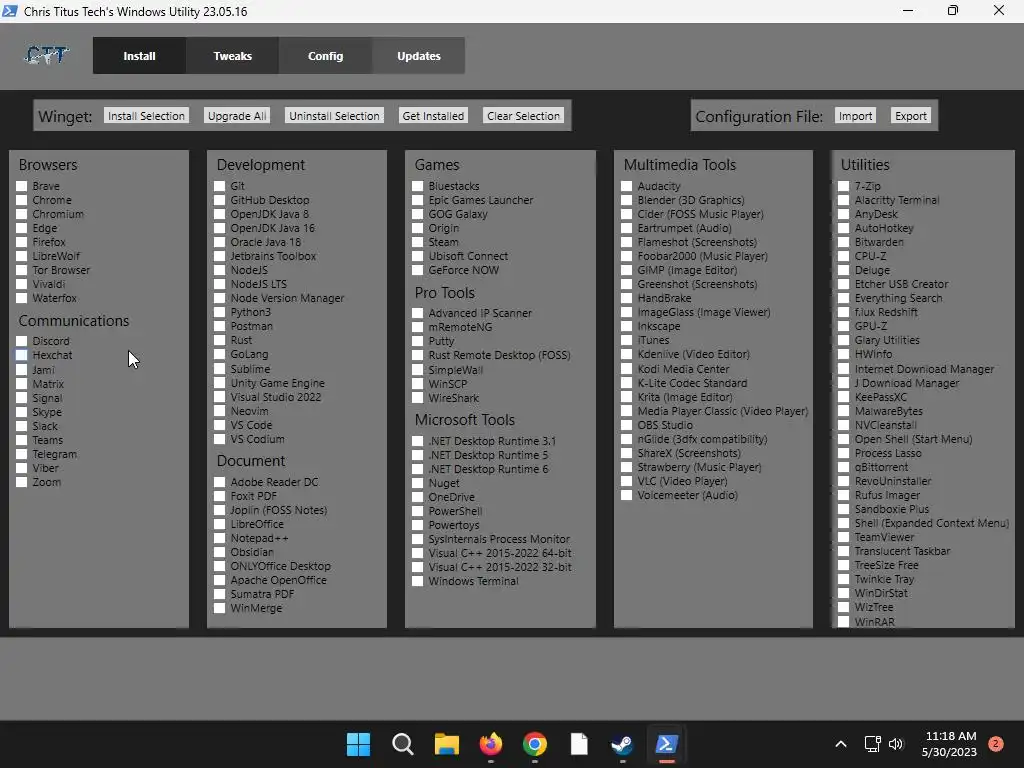This screenshot has width=1024, height=768.
Task: Click the GIMP (Image Editor) label
Action: 687,270
